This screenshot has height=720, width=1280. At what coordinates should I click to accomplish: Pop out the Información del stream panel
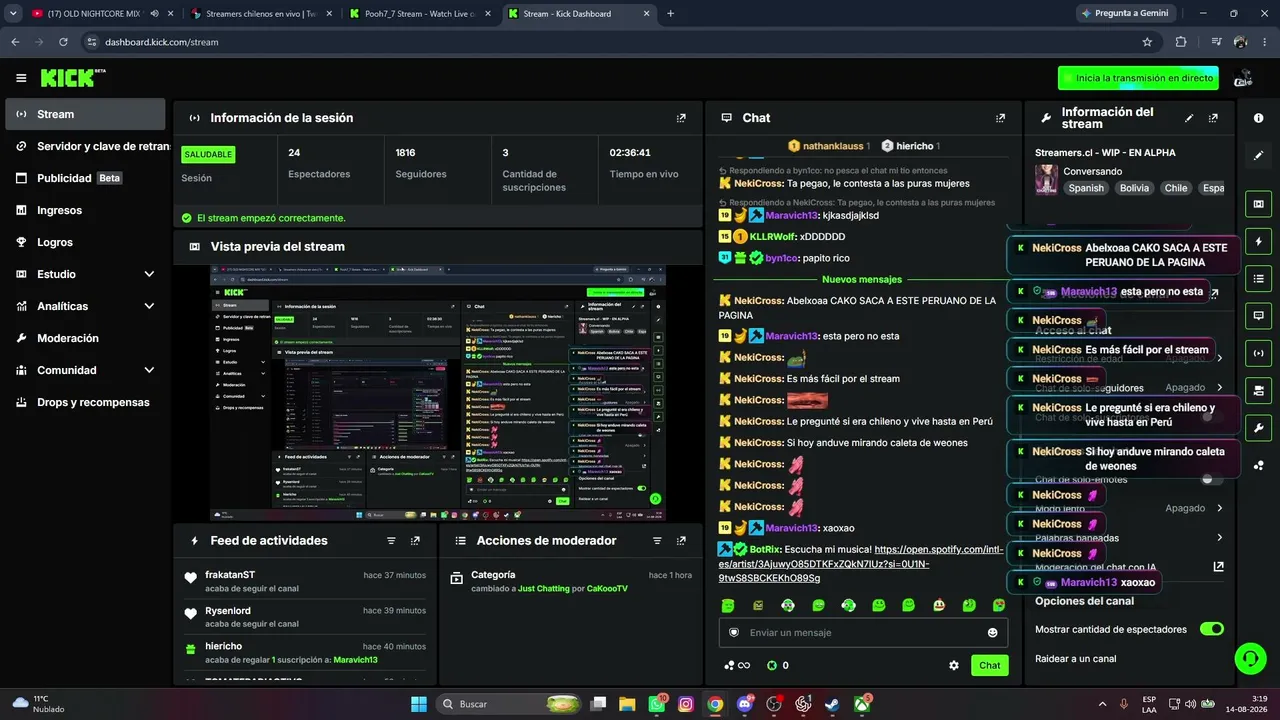tap(1213, 118)
